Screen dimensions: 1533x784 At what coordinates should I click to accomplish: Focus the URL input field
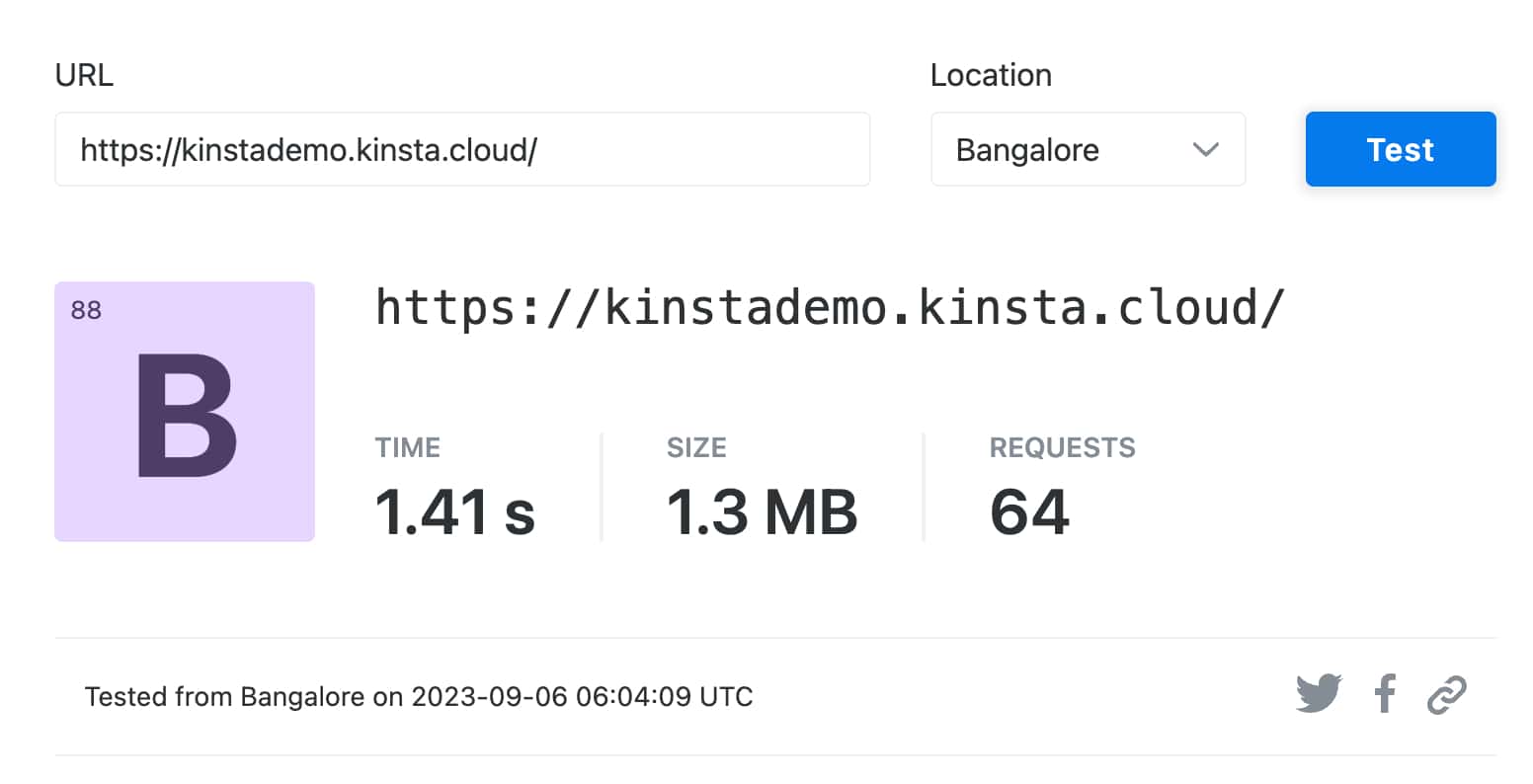461,150
